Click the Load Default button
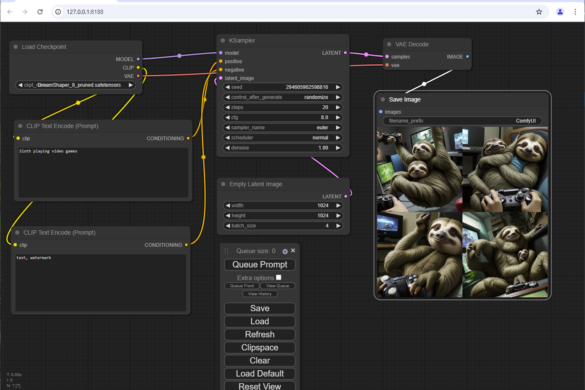Screen dimensions: 585x390 [x=260, y=374]
